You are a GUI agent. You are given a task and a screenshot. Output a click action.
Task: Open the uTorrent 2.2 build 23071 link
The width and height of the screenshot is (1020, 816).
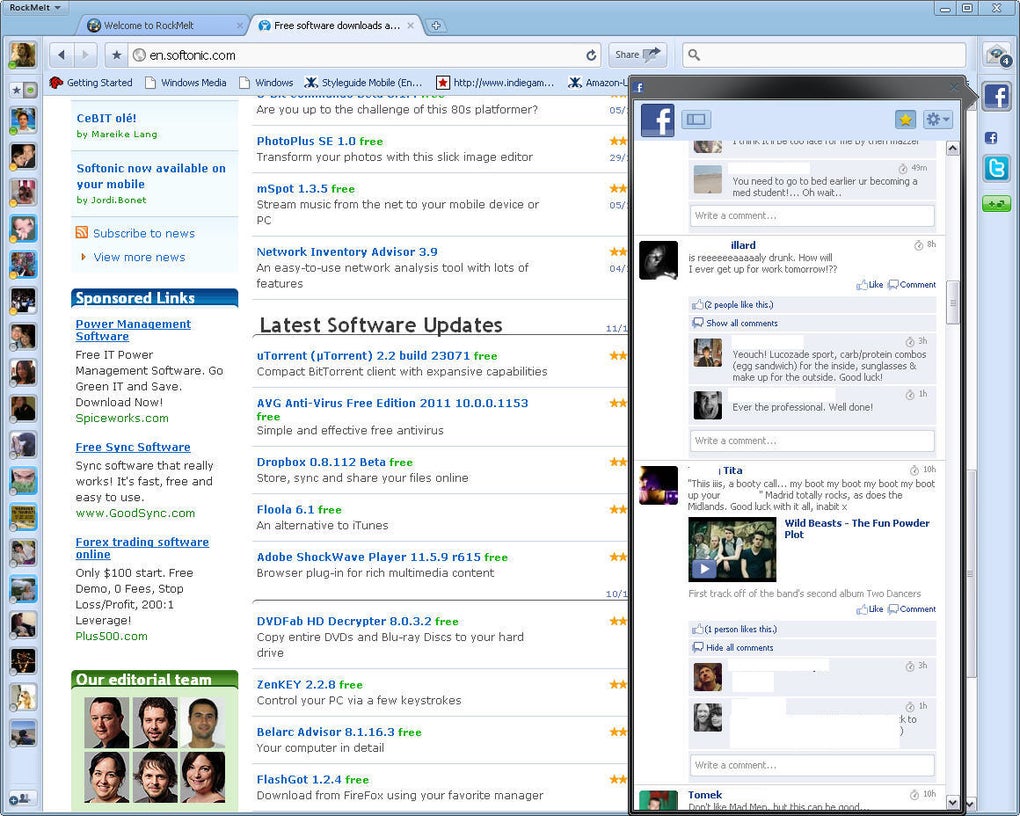[363, 355]
